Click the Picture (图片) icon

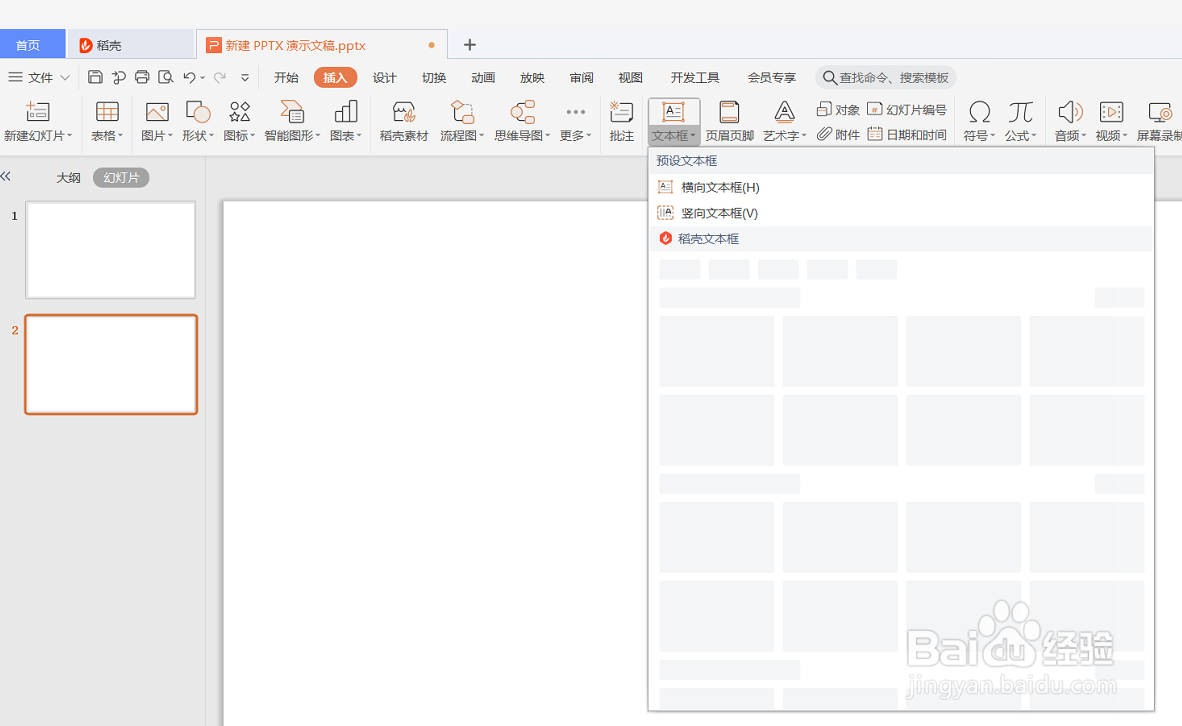pos(157,112)
